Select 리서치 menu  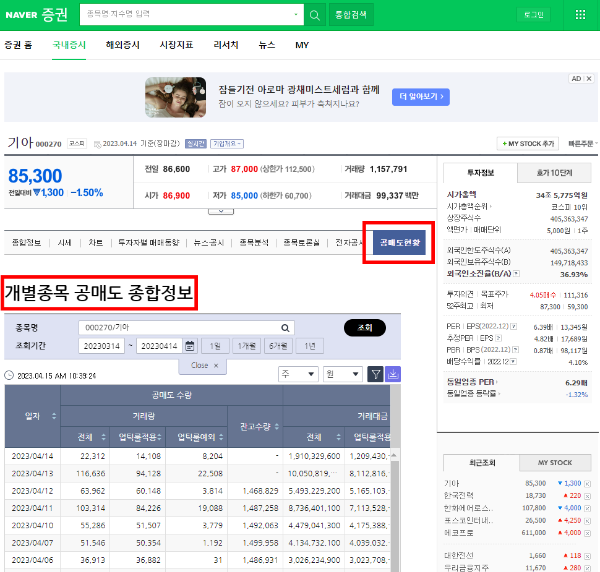click(x=226, y=45)
